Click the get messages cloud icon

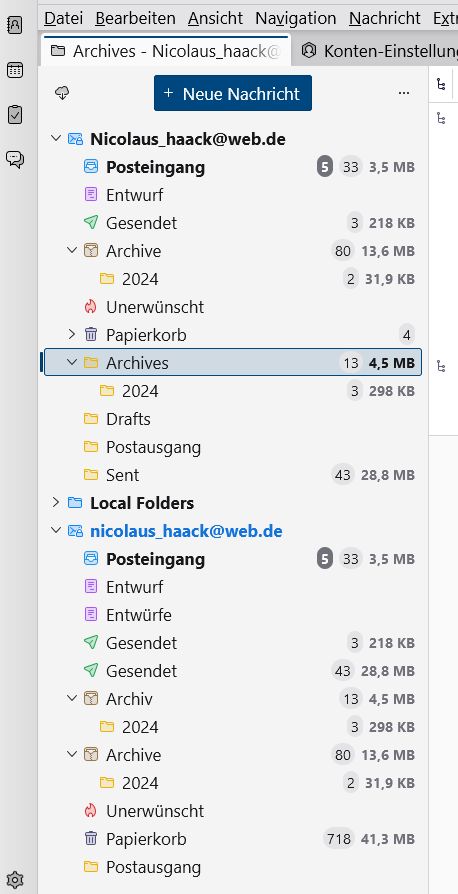pyautogui.click(x=62, y=93)
